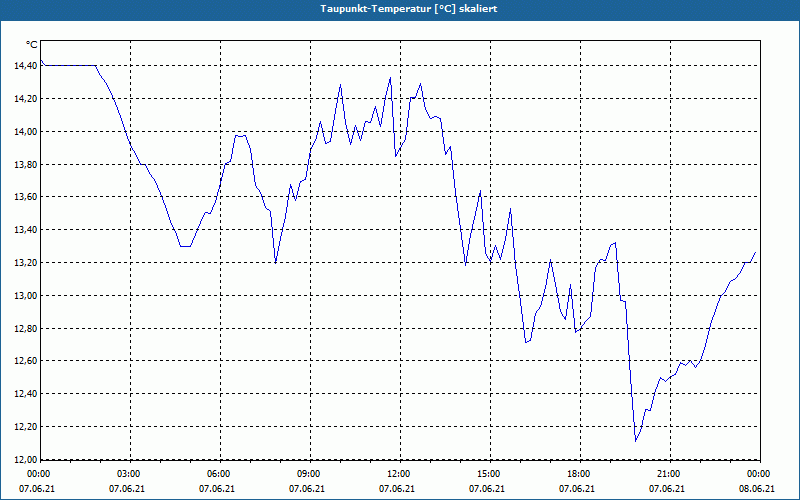The height and width of the screenshot is (500, 800).
Task: Select the 12,00 y-axis label
Action: pyautogui.click(x=26, y=459)
